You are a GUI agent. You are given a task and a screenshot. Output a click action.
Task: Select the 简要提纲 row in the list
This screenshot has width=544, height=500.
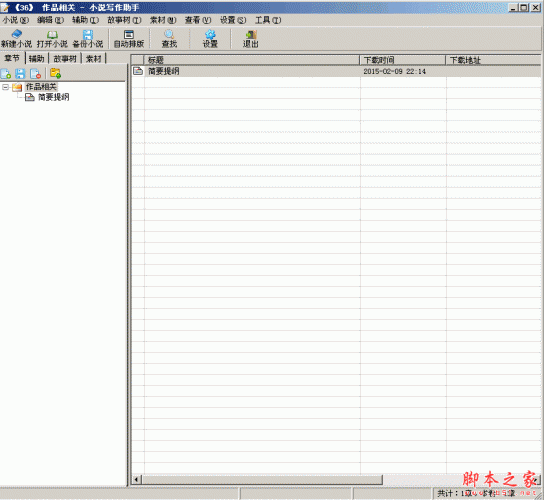[x=336, y=71]
